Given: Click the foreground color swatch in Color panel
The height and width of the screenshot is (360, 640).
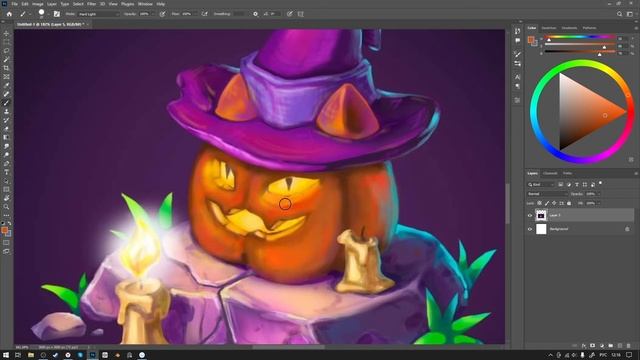Looking at the screenshot, I should coord(531,40).
